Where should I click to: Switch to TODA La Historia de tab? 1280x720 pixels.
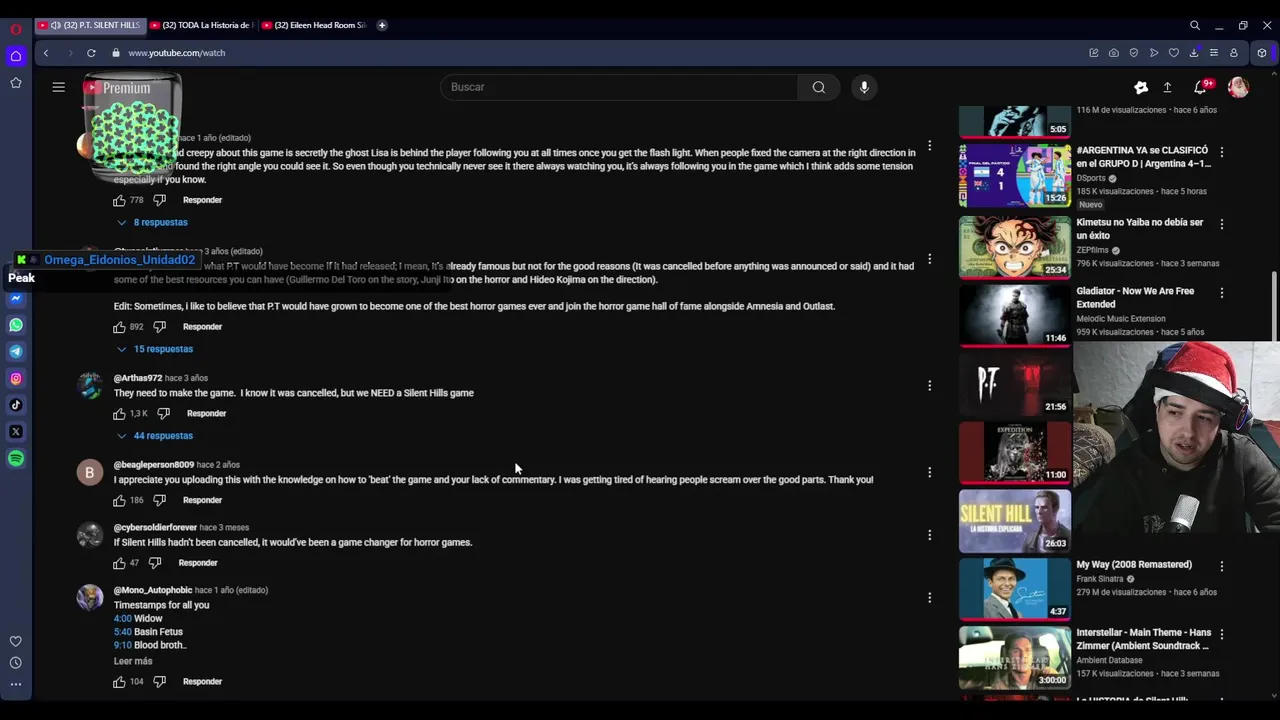(202, 25)
